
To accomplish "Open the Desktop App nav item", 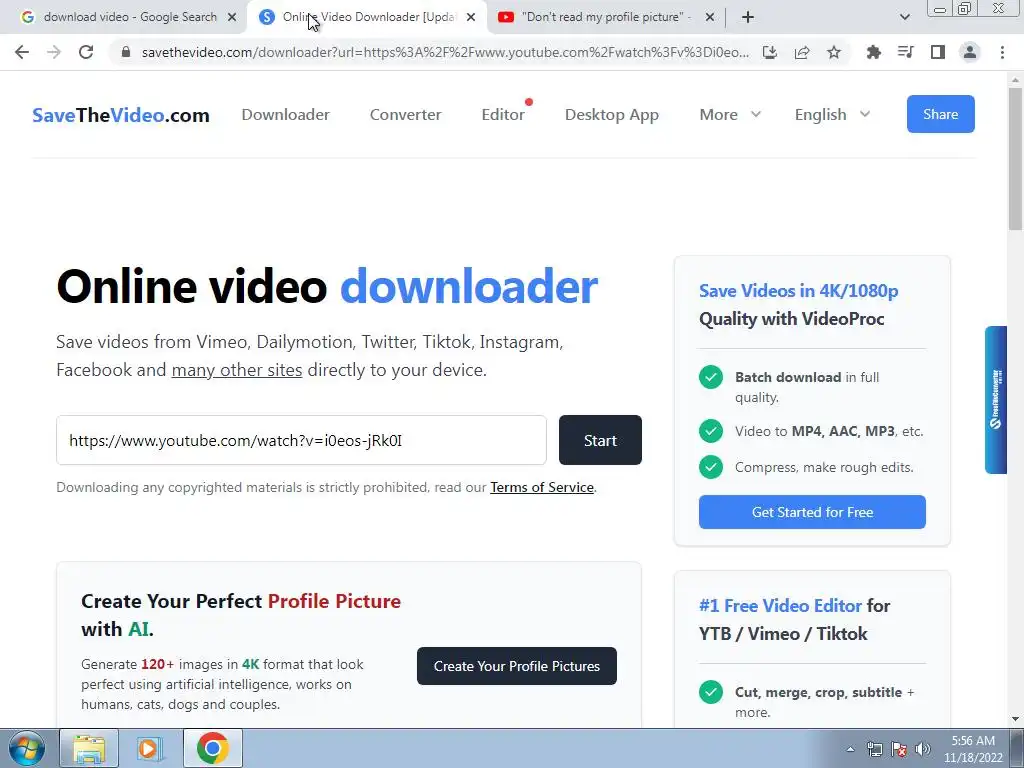I will point(612,114).
